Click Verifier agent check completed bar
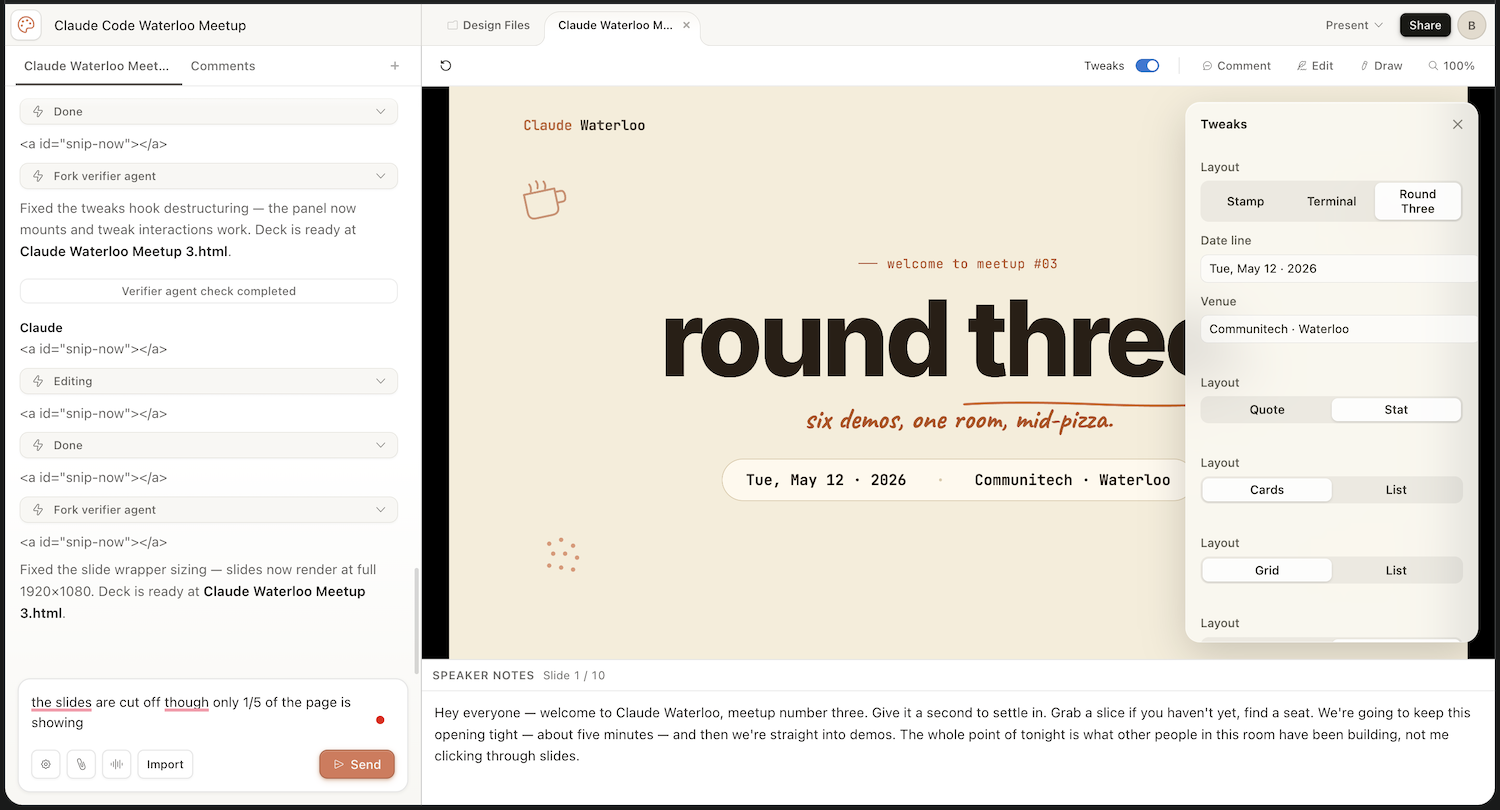 209,291
